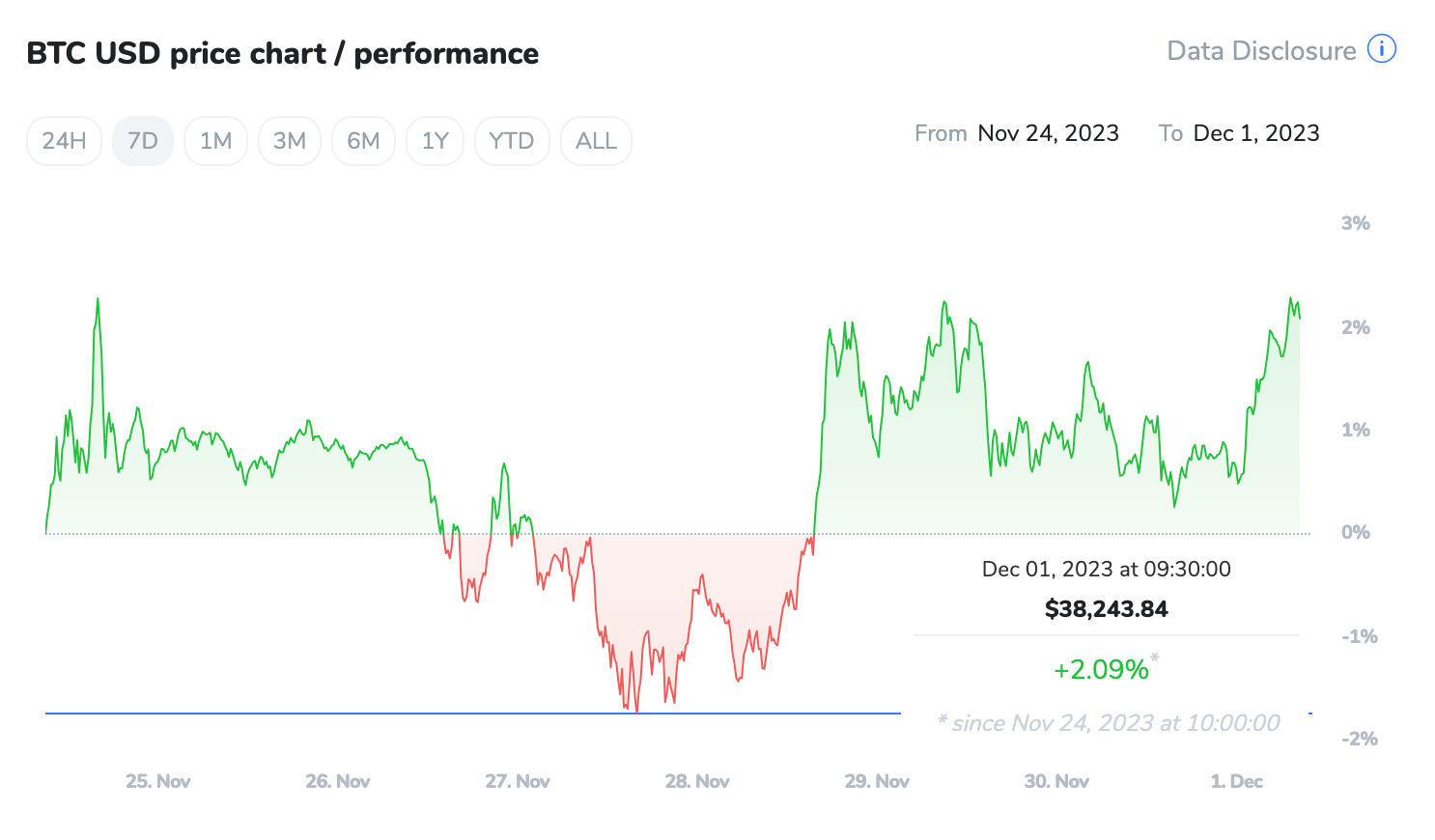Viewport: 1435px width, 840px height.
Task: Open the From date Nov 24, 2023
Action: pos(1049,132)
